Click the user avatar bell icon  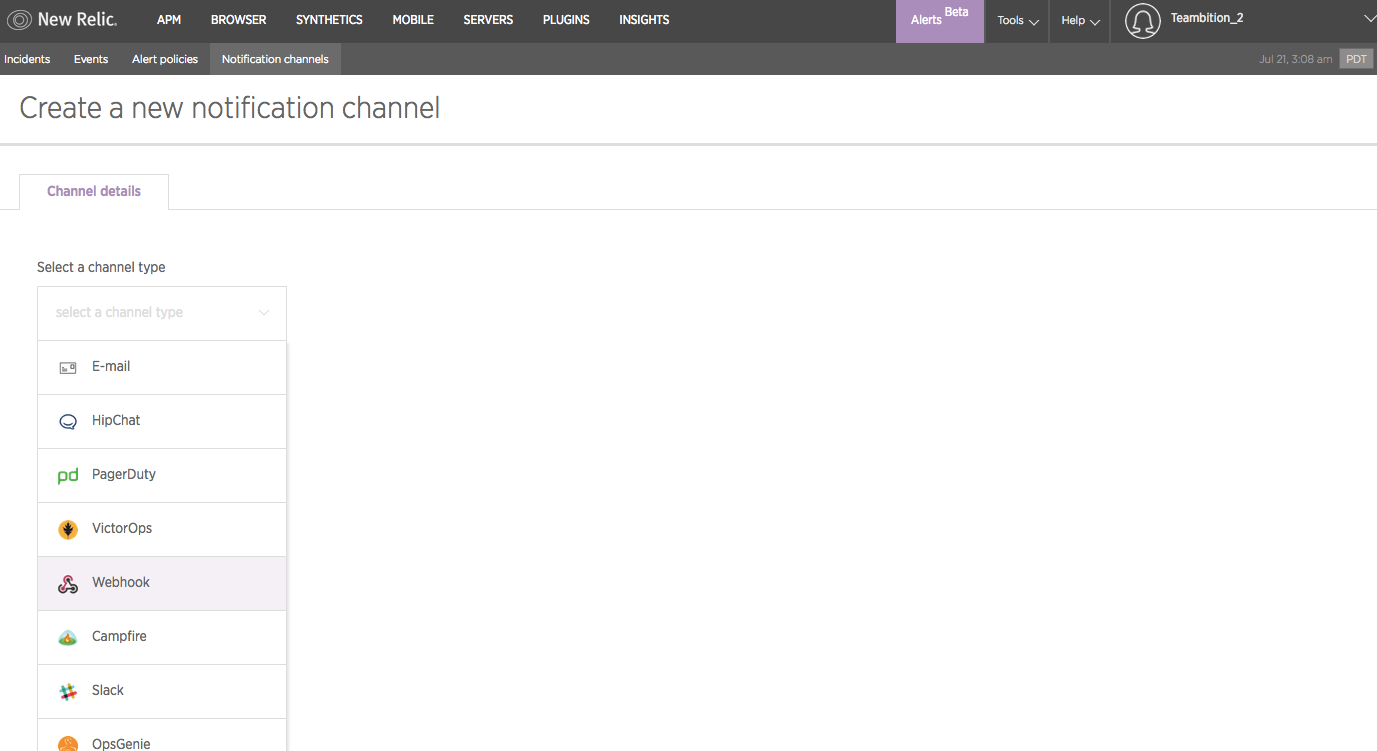[x=1143, y=21]
